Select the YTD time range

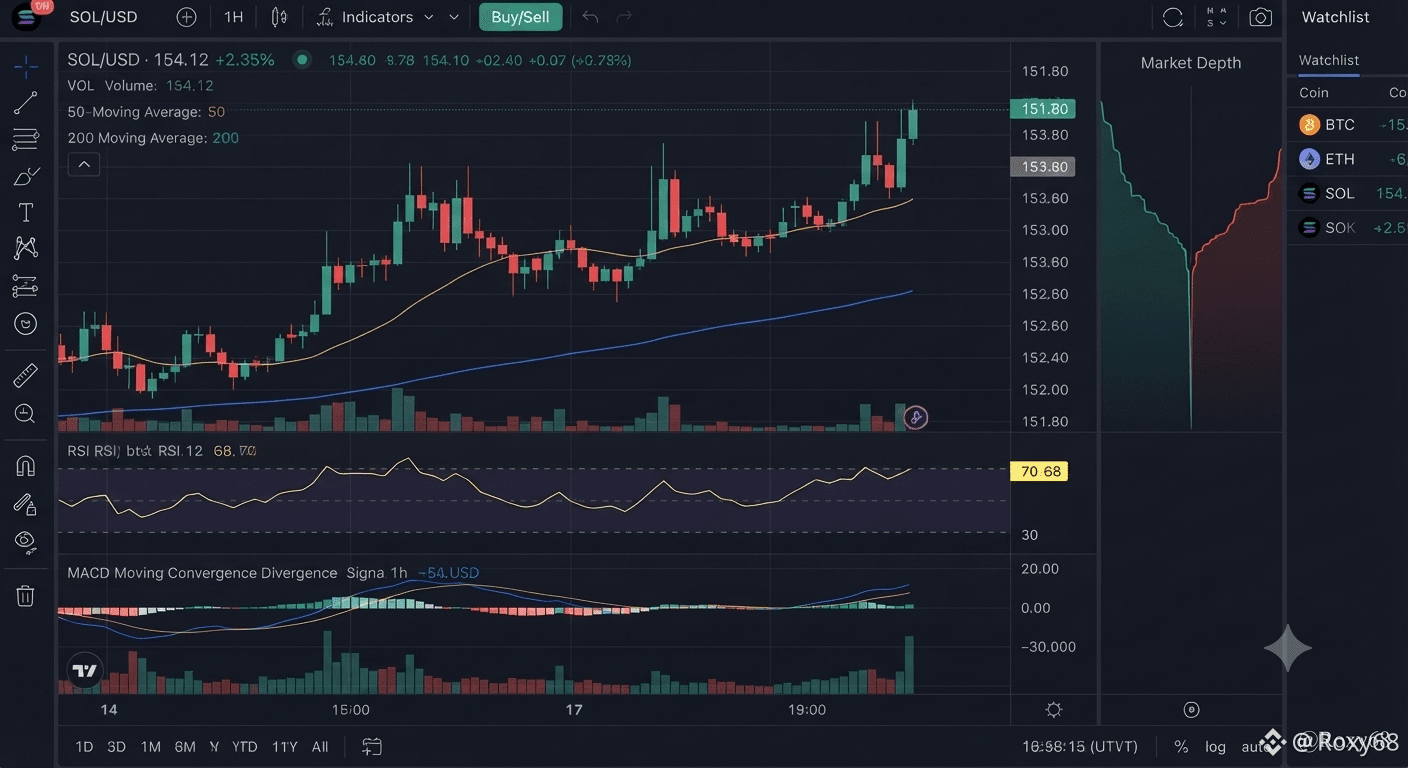245,747
